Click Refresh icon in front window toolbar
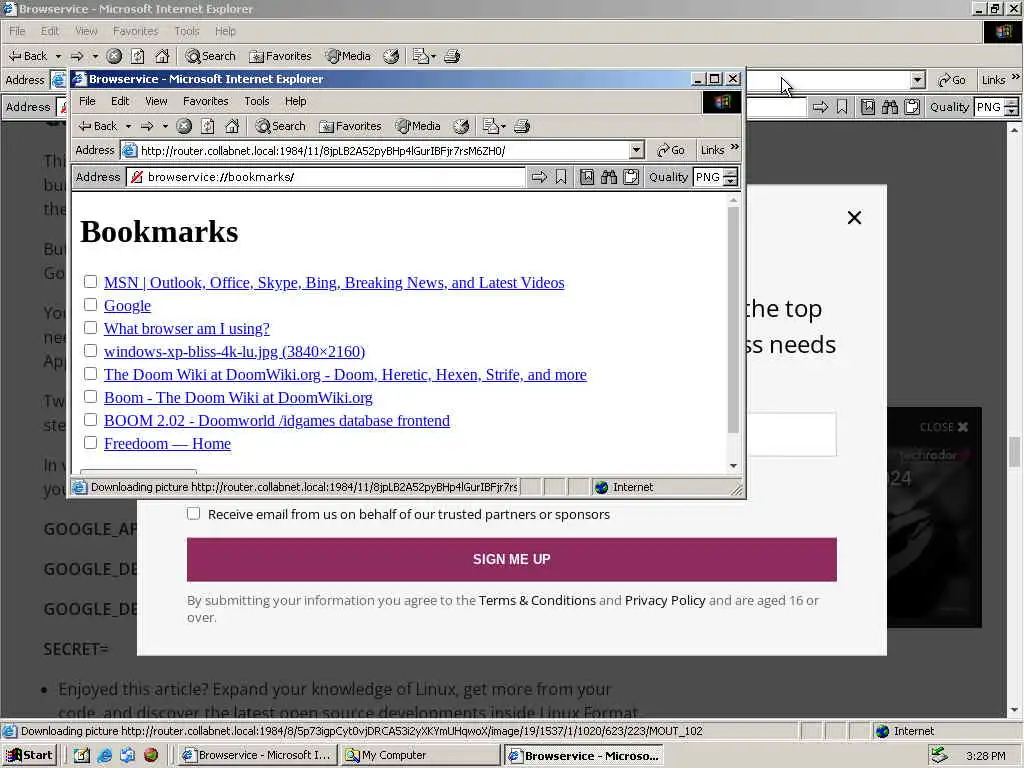1024x768 pixels. pos(208,126)
